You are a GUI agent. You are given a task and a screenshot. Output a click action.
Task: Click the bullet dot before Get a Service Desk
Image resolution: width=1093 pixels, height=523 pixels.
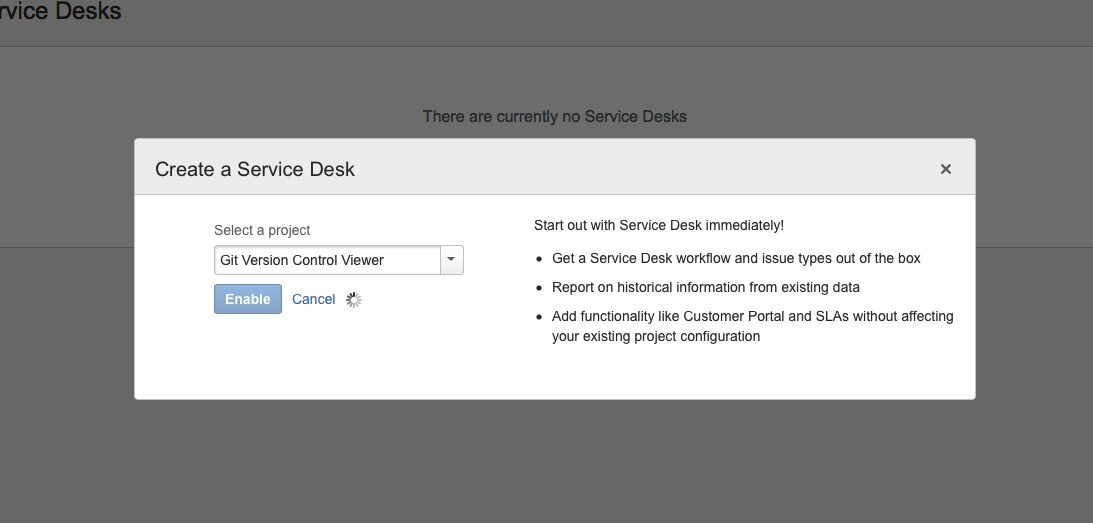click(539, 259)
